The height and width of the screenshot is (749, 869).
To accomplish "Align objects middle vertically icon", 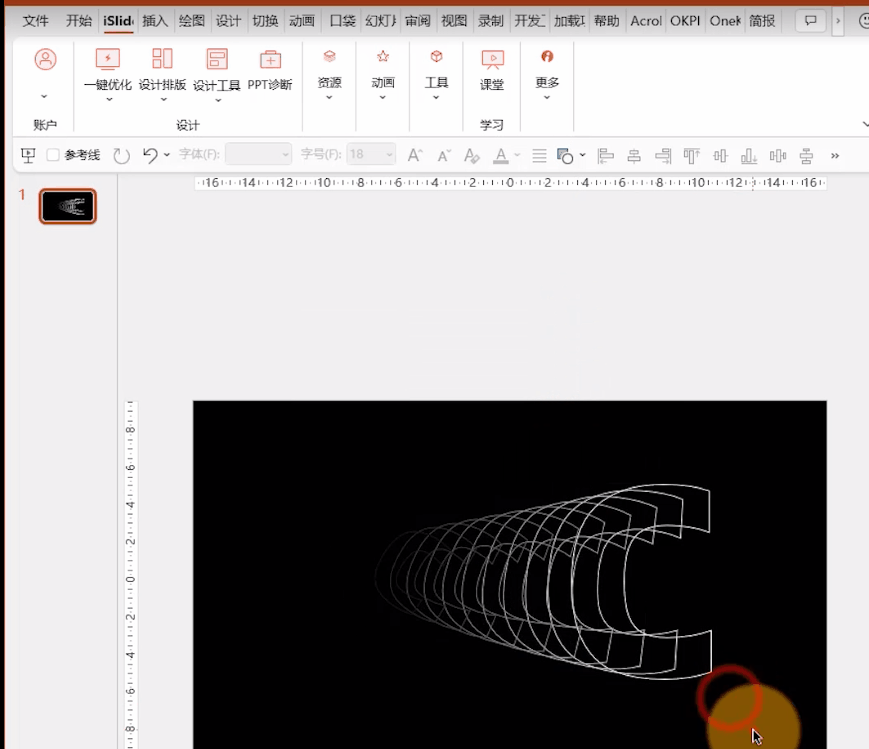I will [x=720, y=156].
